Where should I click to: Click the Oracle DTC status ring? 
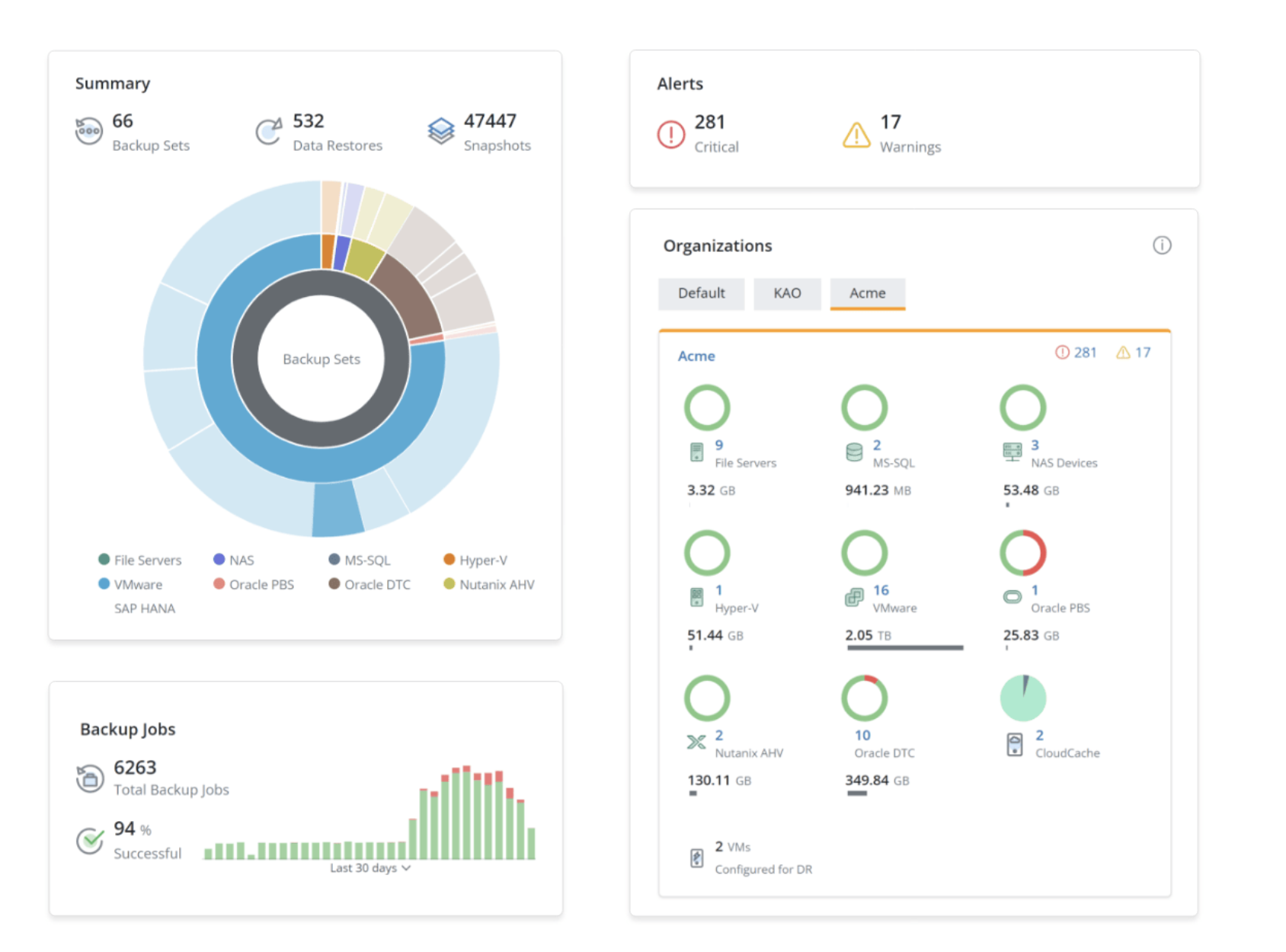(x=865, y=698)
